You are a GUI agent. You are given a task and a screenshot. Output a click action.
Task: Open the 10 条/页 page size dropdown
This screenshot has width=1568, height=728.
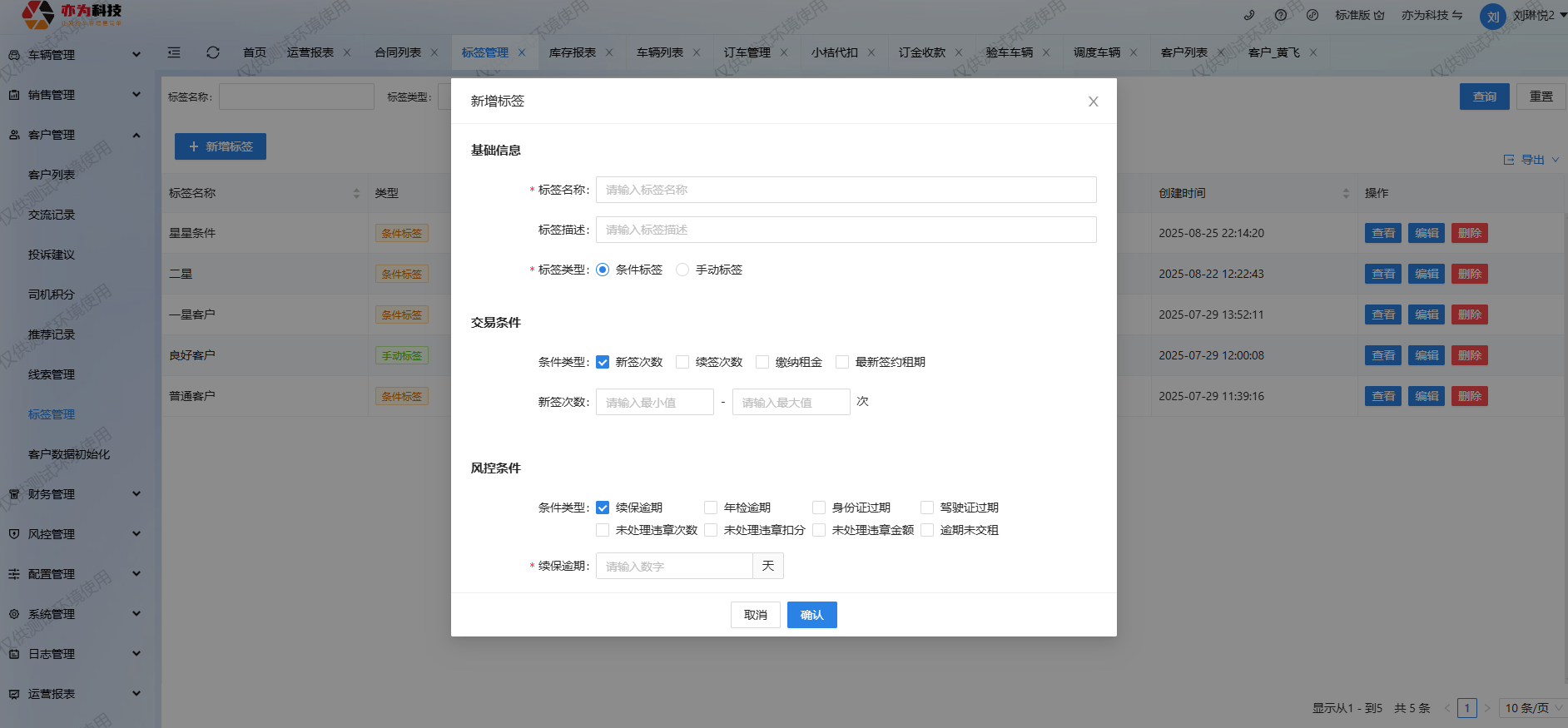tap(1533, 708)
